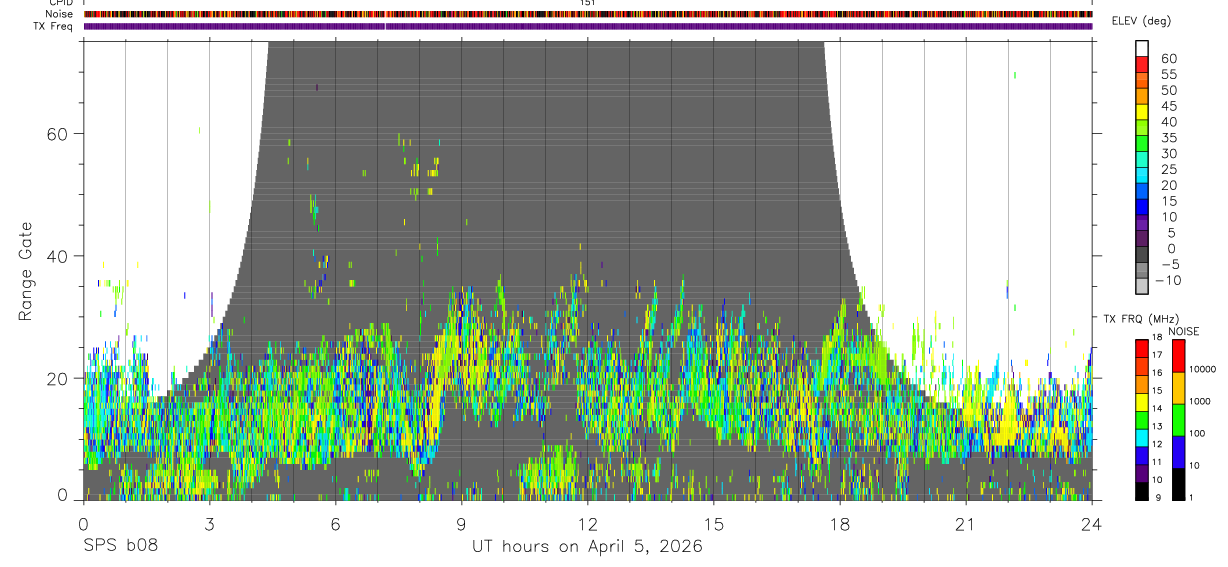Screen dimensions: 1228x567
Task: Select the yellow segment of the ELEV color bar
Action: pyautogui.click(x=1143, y=114)
